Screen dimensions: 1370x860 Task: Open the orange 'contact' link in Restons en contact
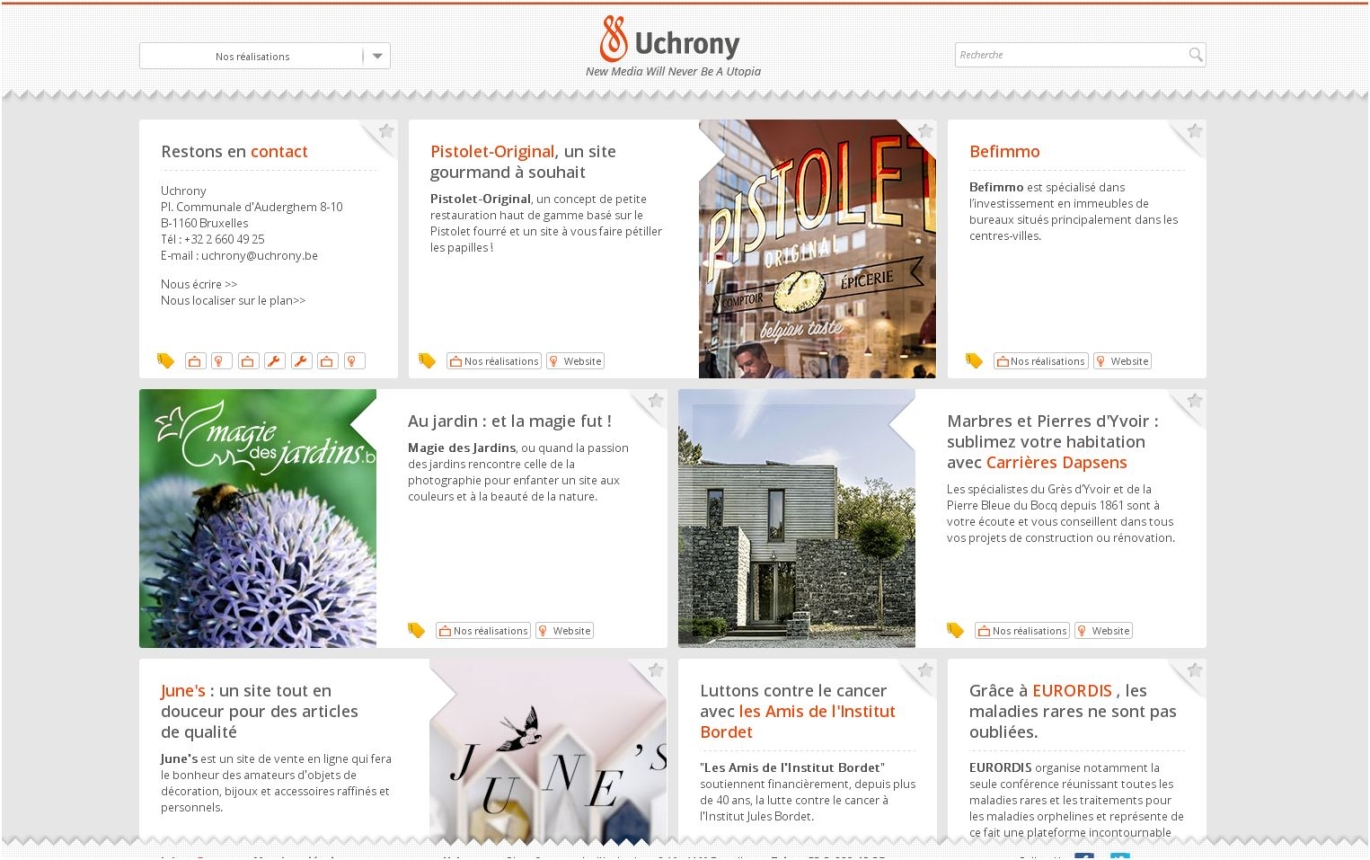[x=279, y=152]
